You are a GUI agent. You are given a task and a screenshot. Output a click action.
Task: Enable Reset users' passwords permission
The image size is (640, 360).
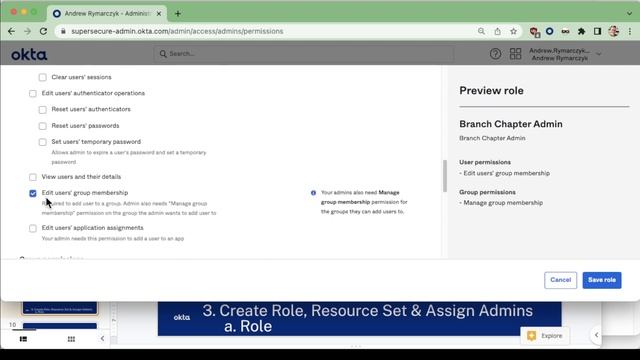(42, 126)
